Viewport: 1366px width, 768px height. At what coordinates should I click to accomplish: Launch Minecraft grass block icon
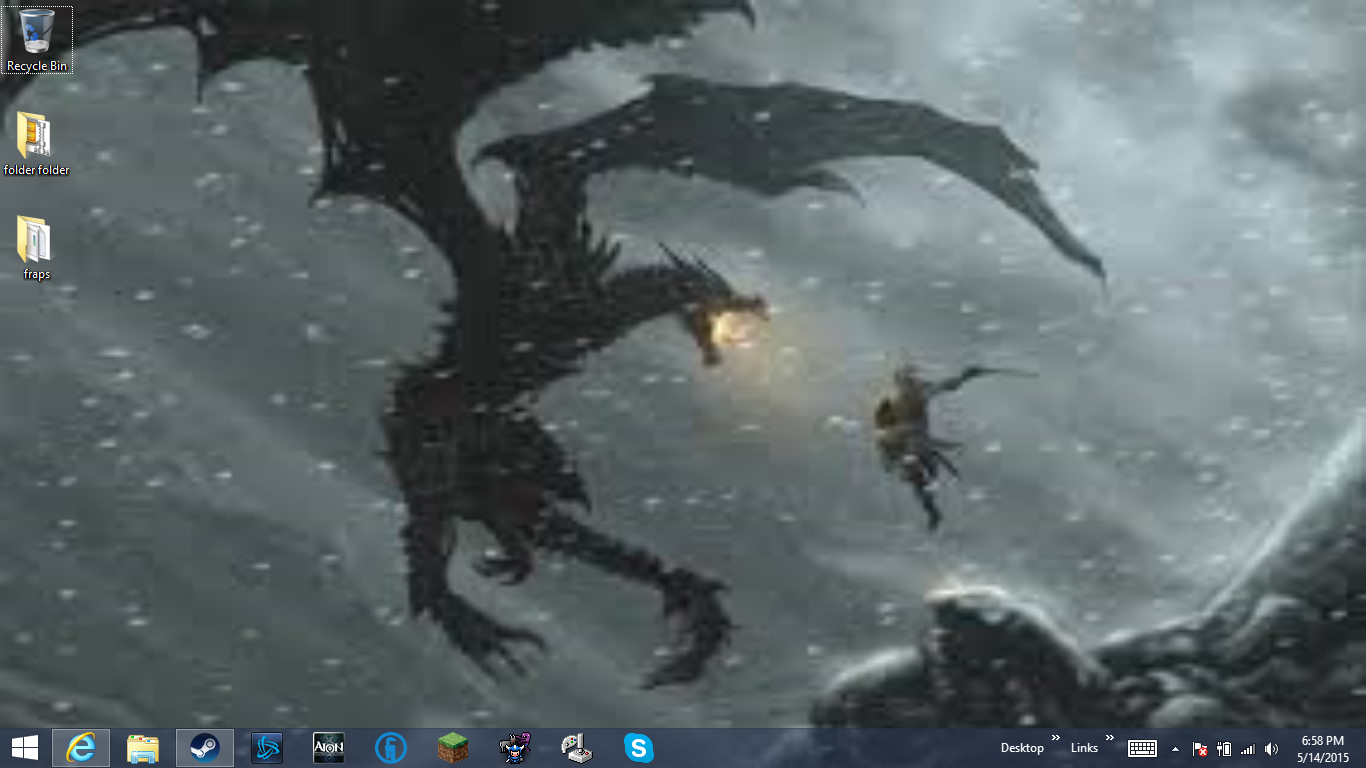click(x=453, y=748)
